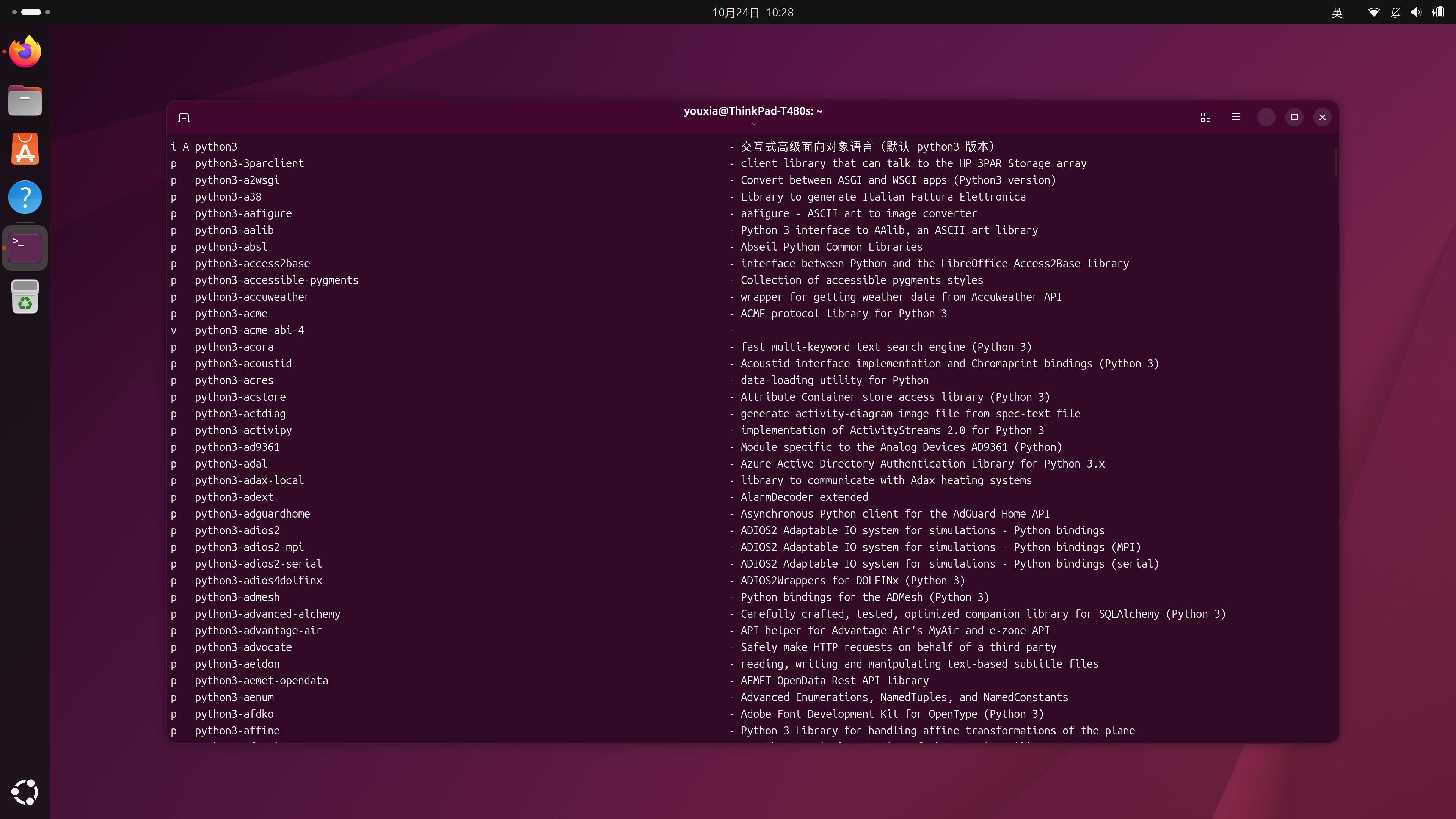The height and width of the screenshot is (819, 1456).
Task: Select python3-aemet-opendata package name
Action: 261,681
